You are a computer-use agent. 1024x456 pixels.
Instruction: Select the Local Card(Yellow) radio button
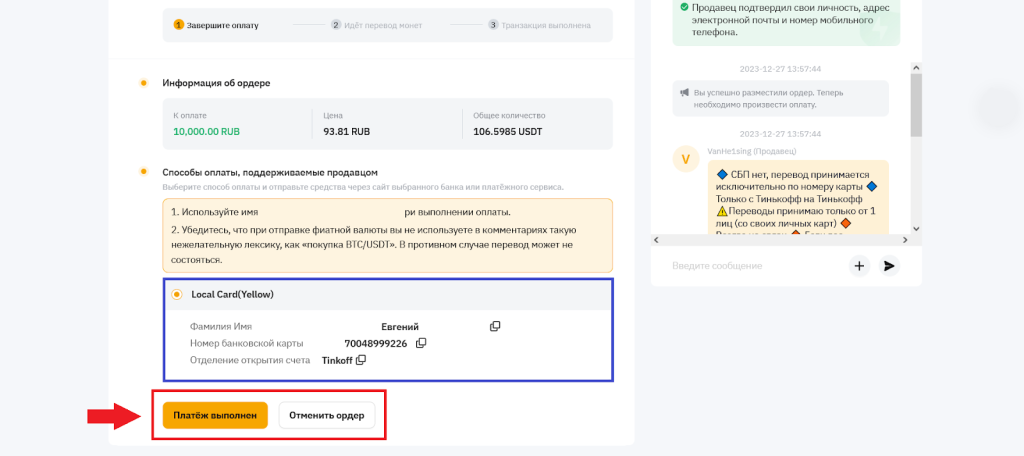(177, 294)
